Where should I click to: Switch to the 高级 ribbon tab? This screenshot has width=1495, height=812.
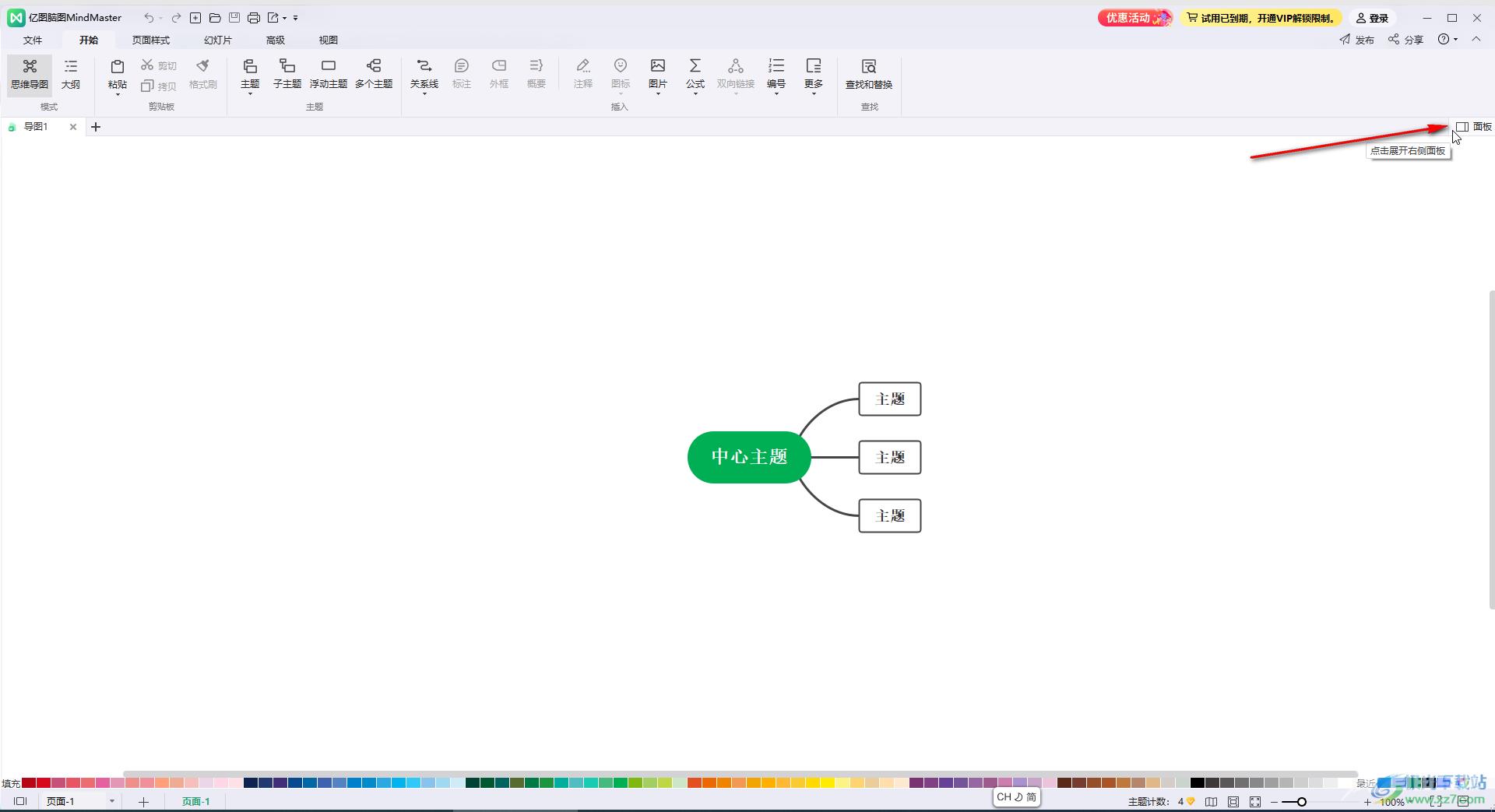(x=276, y=40)
